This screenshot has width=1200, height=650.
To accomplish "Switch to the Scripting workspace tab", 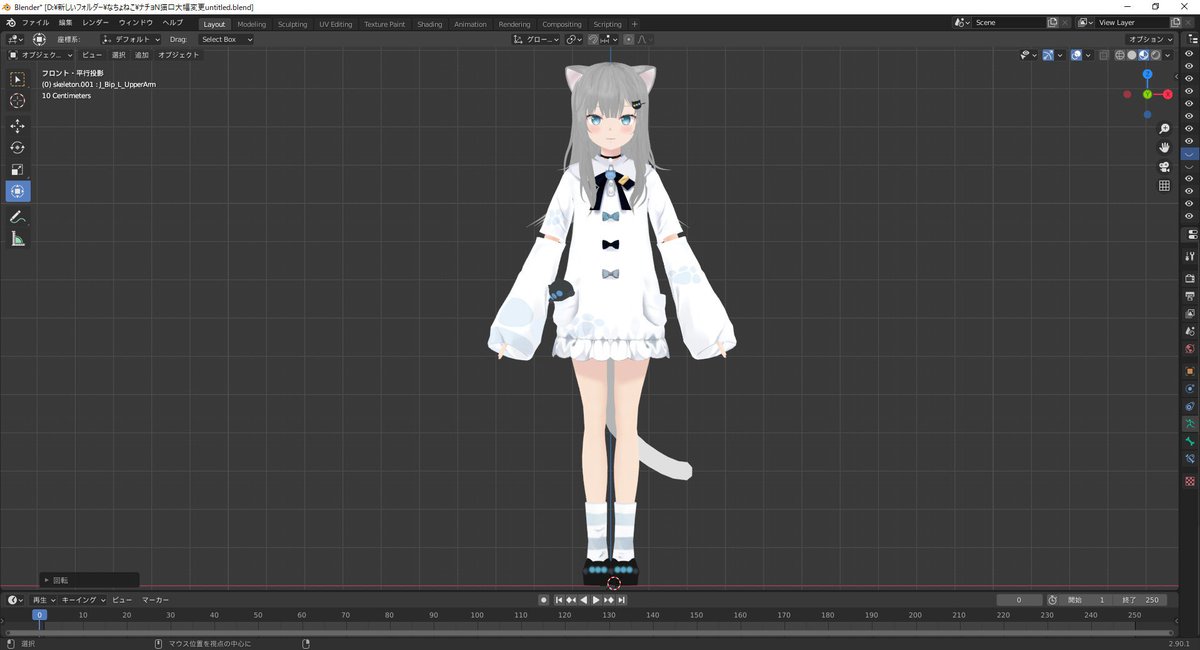I will [x=607, y=24].
